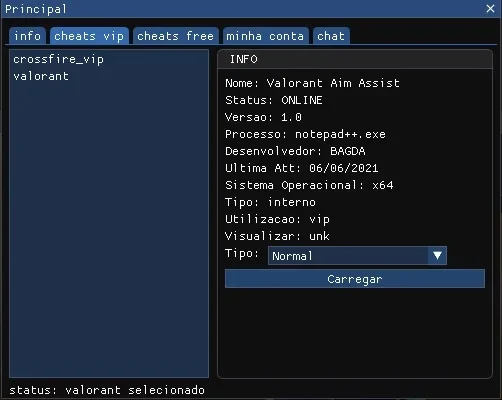Click the Nome: Valorant Aim Assist line

pyautogui.click(x=312, y=83)
